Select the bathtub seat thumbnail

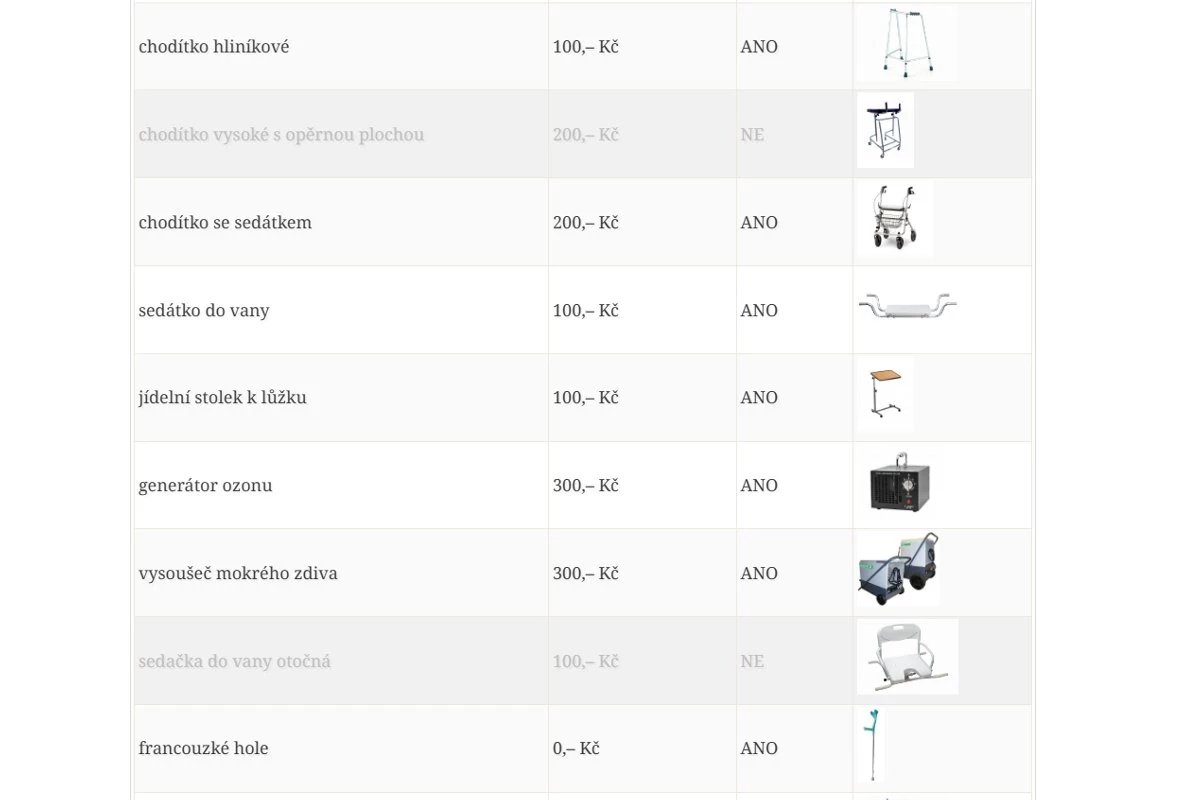pos(907,305)
